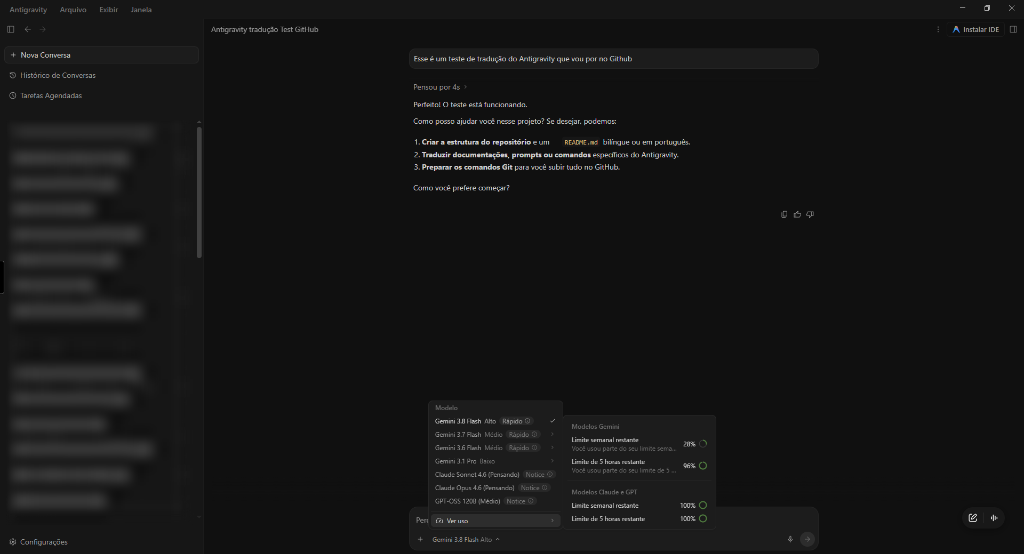Collapse the Gemini 3.8 Flash Alto model selector
1024x554 pixels.
466,540
